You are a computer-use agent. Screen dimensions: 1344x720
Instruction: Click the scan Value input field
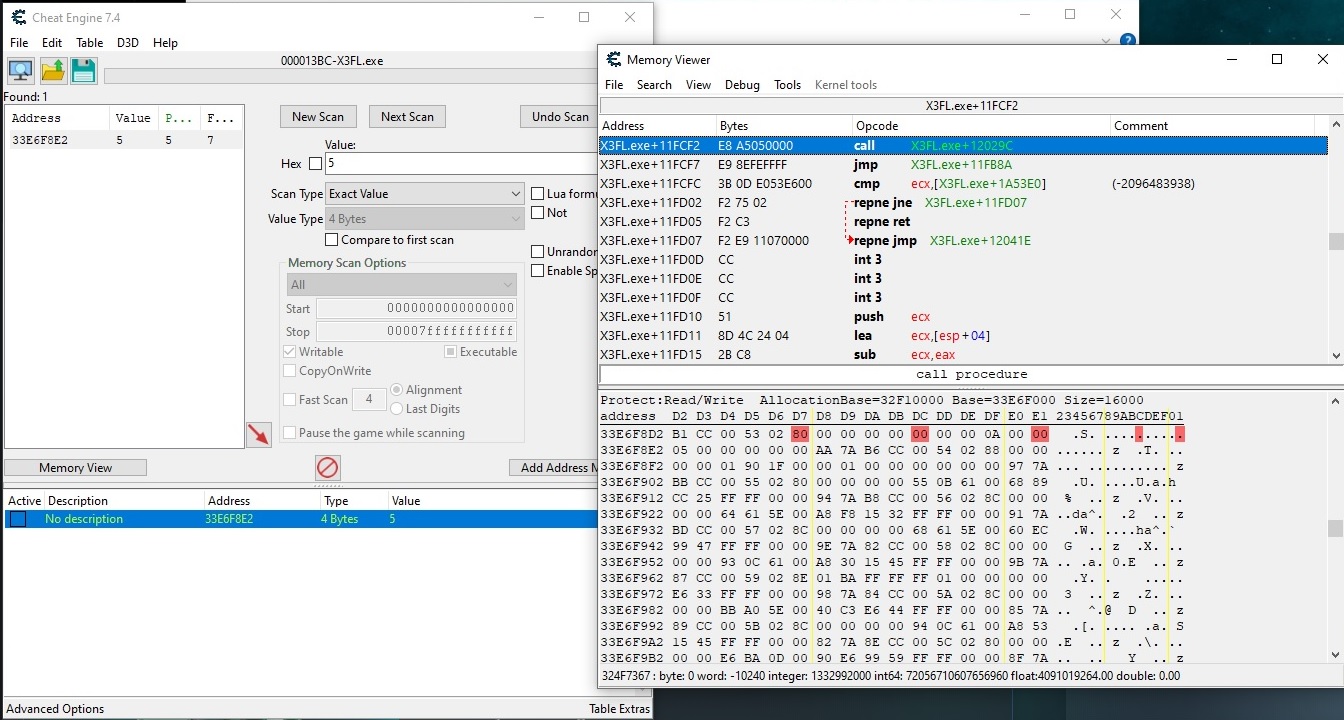[x=460, y=164]
